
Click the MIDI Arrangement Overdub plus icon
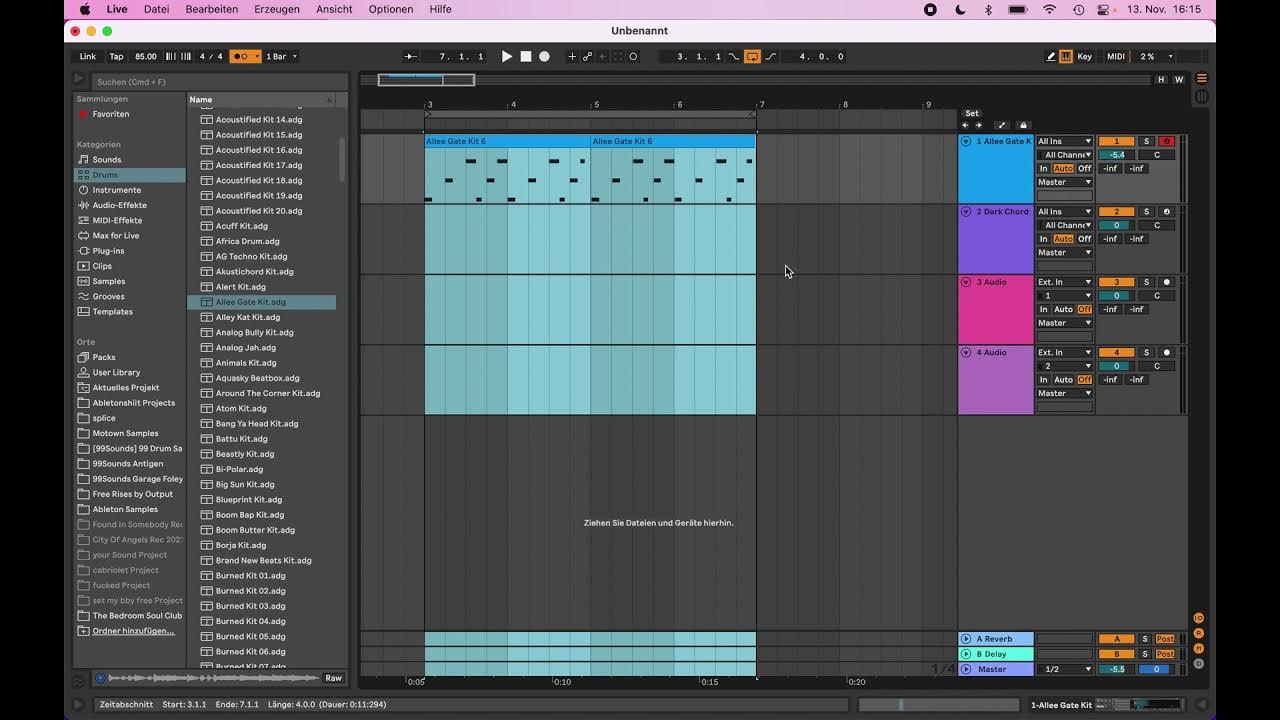point(572,57)
